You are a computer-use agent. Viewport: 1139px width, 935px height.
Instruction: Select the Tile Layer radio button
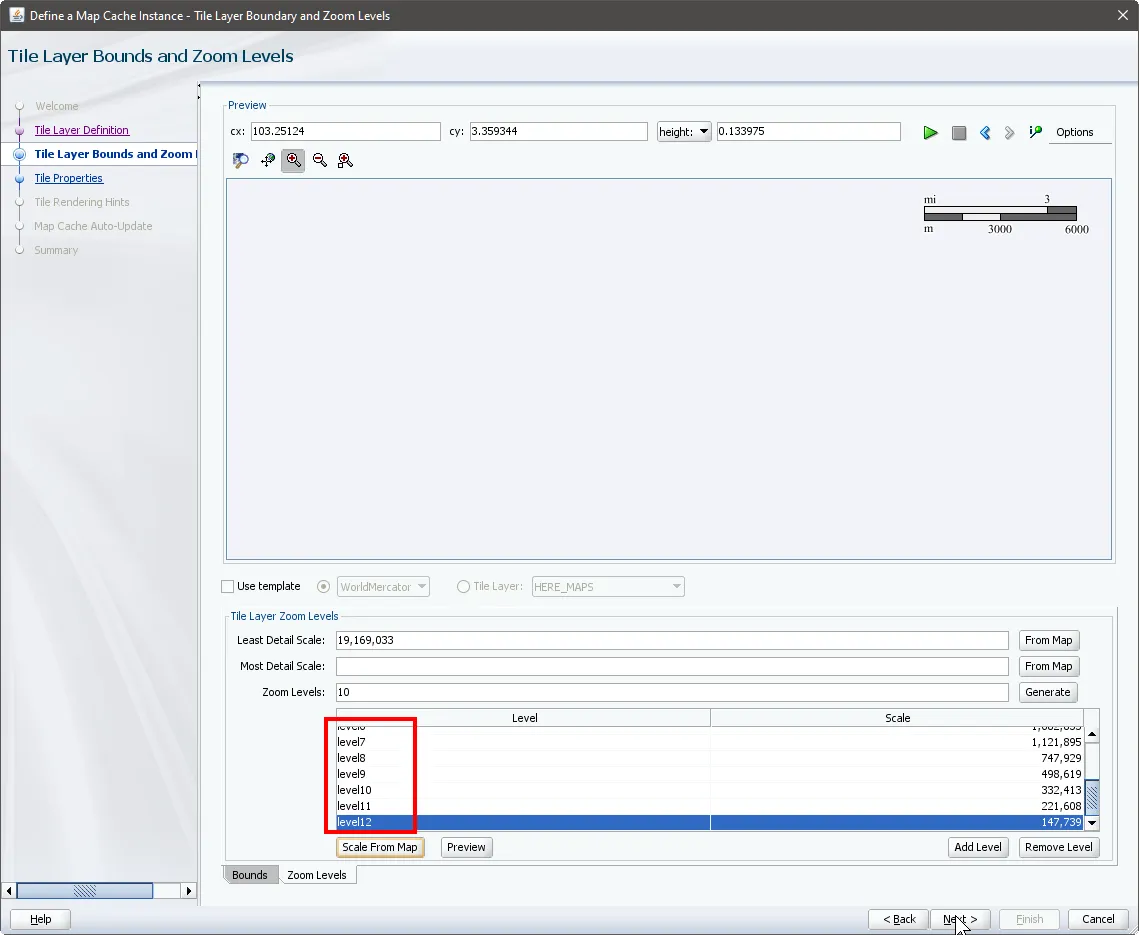tap(463, 587)
